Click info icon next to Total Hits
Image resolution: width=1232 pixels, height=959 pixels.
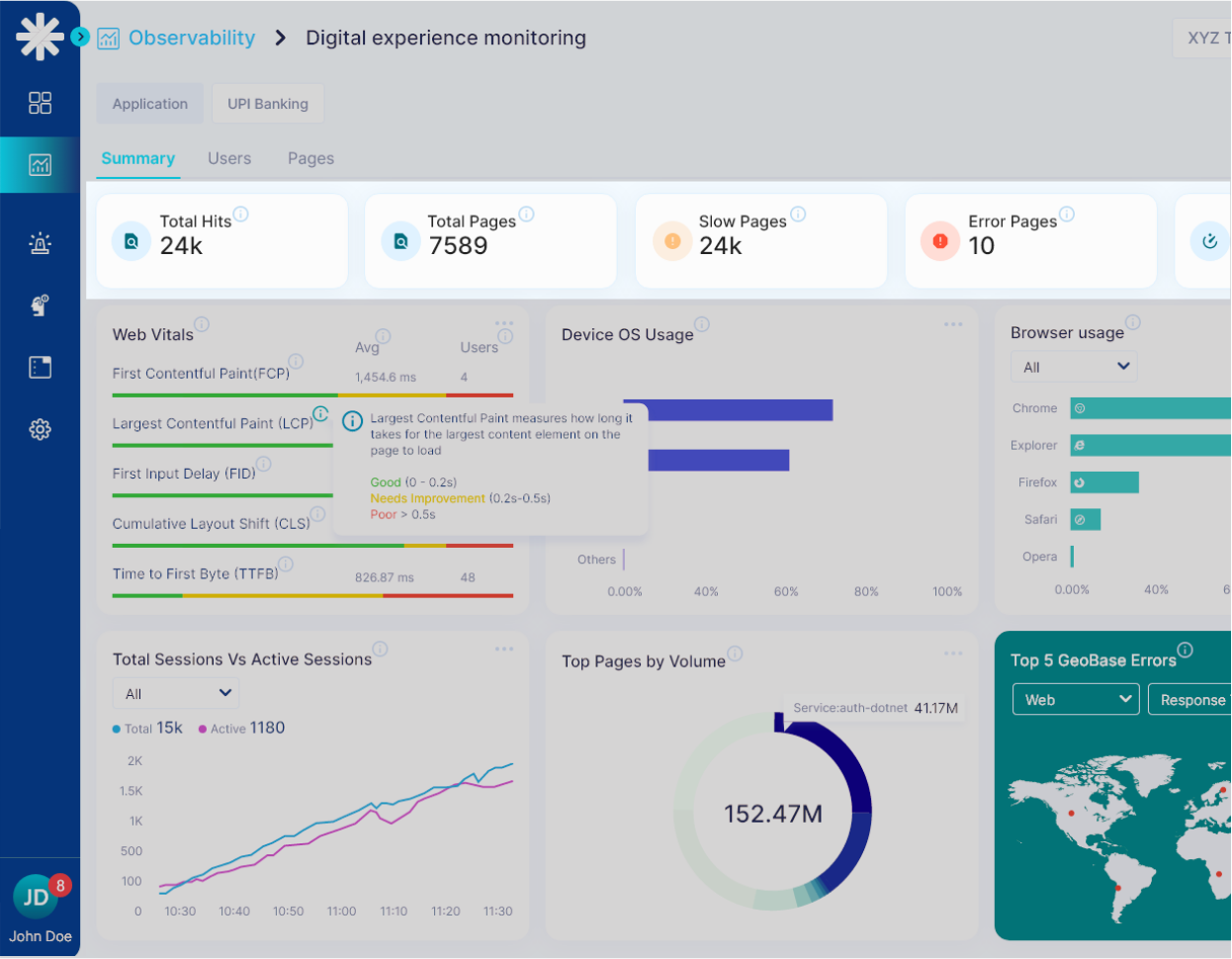[240, 214]
